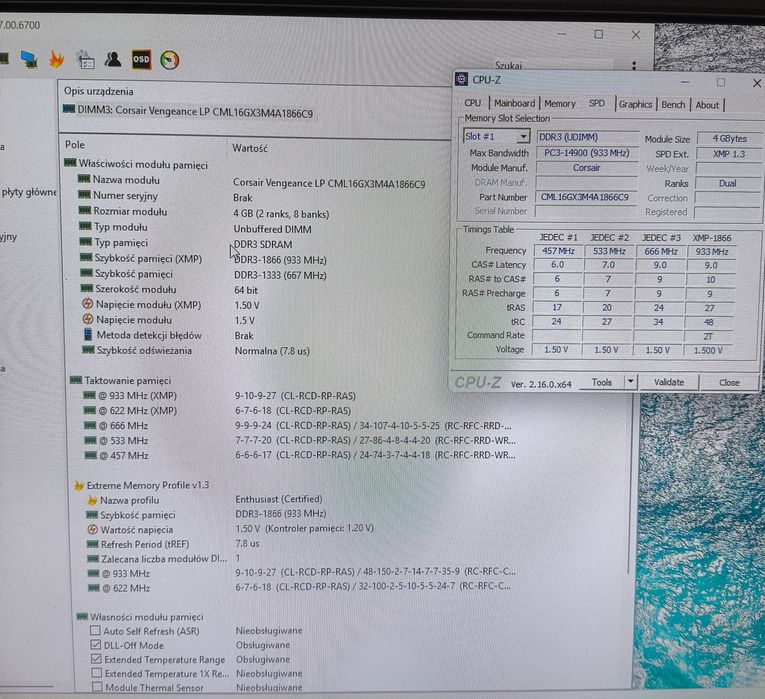This screenshot has width=765, height=699.
Task: Toggle Extended Temperature Range checkbox
Action: tap(96, 659)
